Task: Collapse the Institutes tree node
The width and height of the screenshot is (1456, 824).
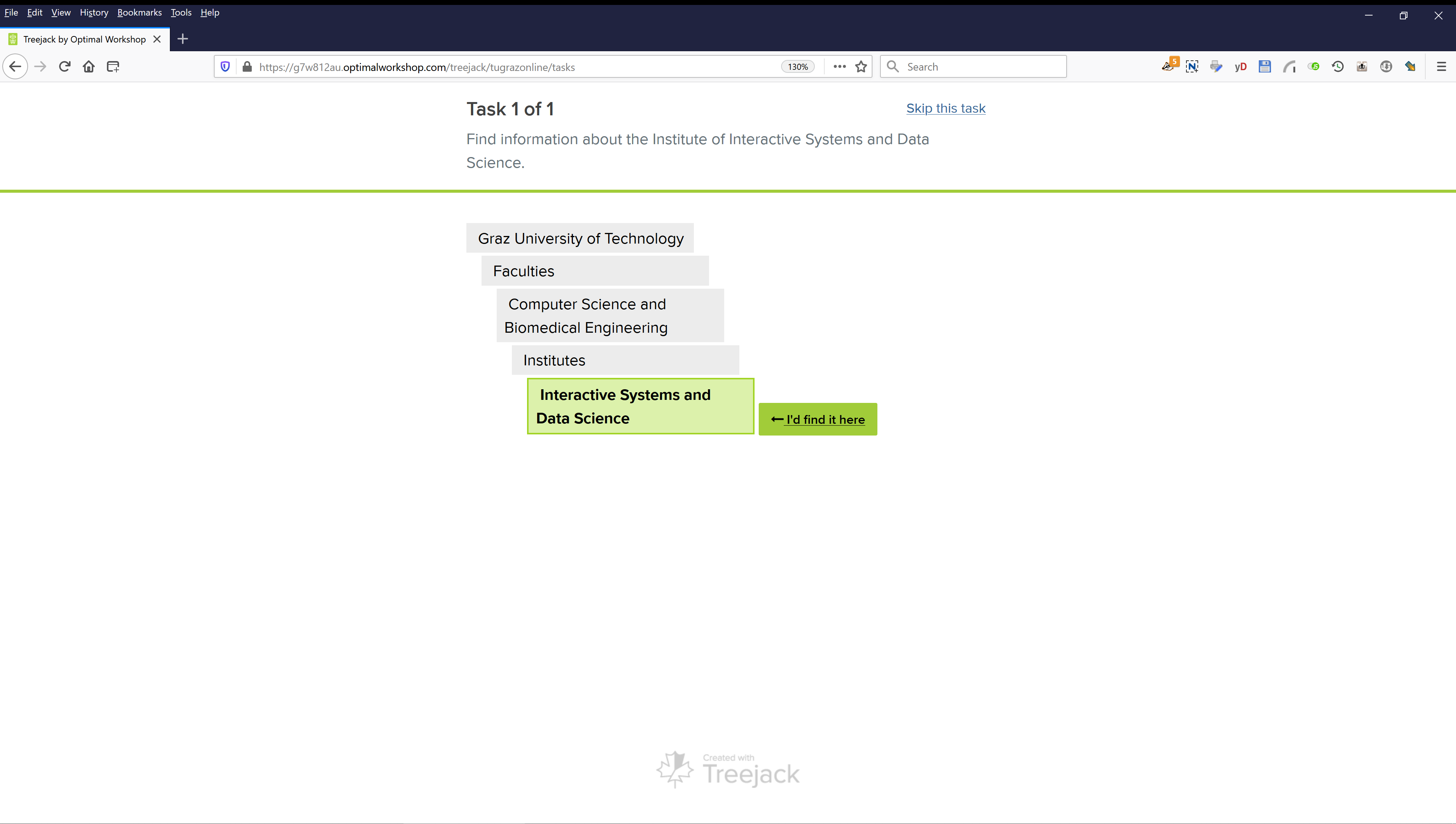Action: 625,360
